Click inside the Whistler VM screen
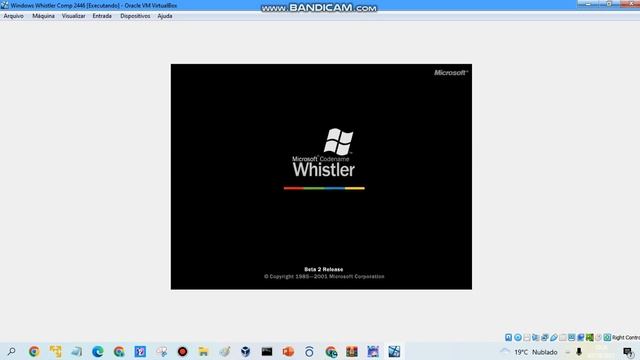 [321, 176]
